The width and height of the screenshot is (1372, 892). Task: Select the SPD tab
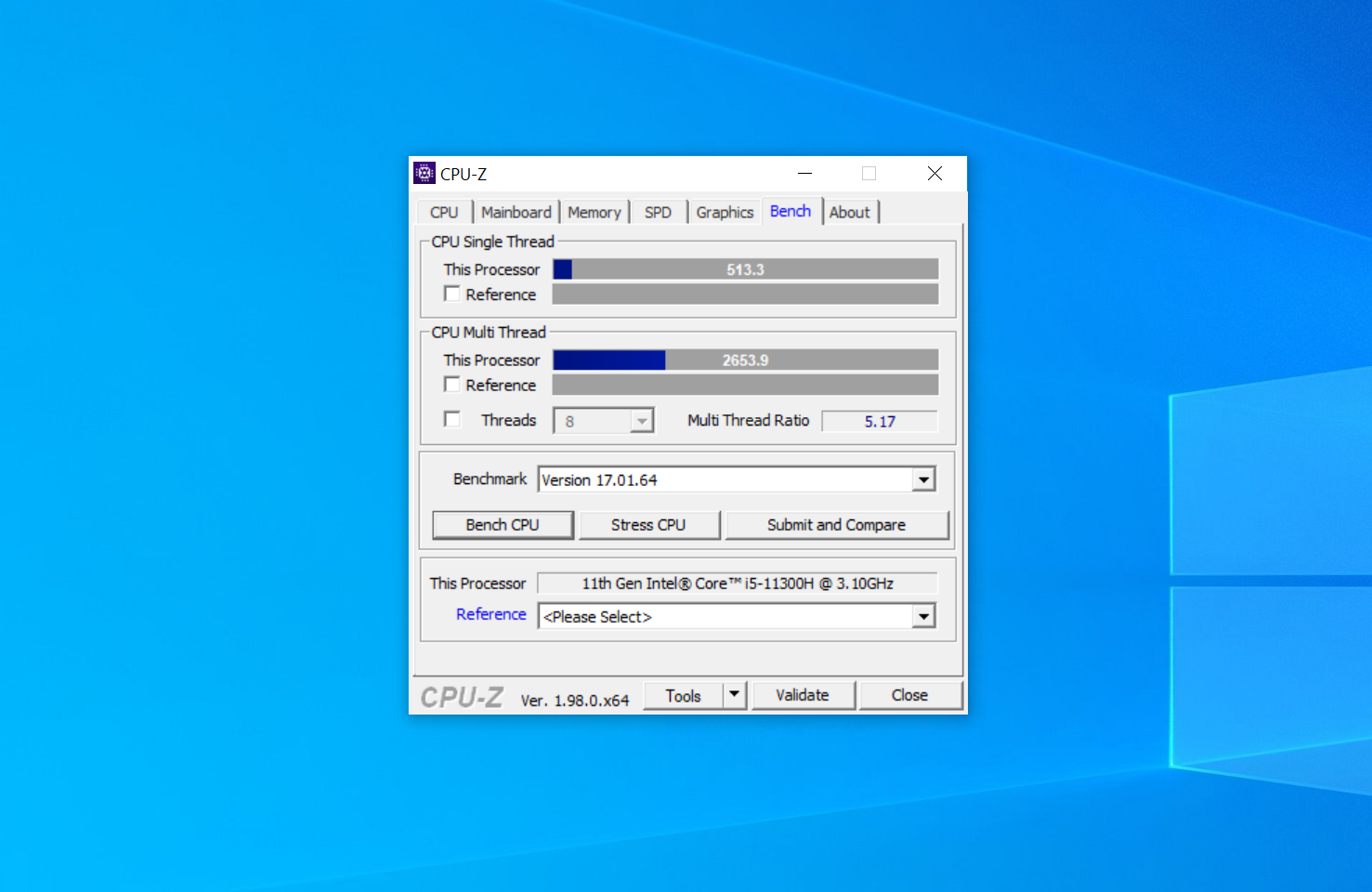point(658,213)
